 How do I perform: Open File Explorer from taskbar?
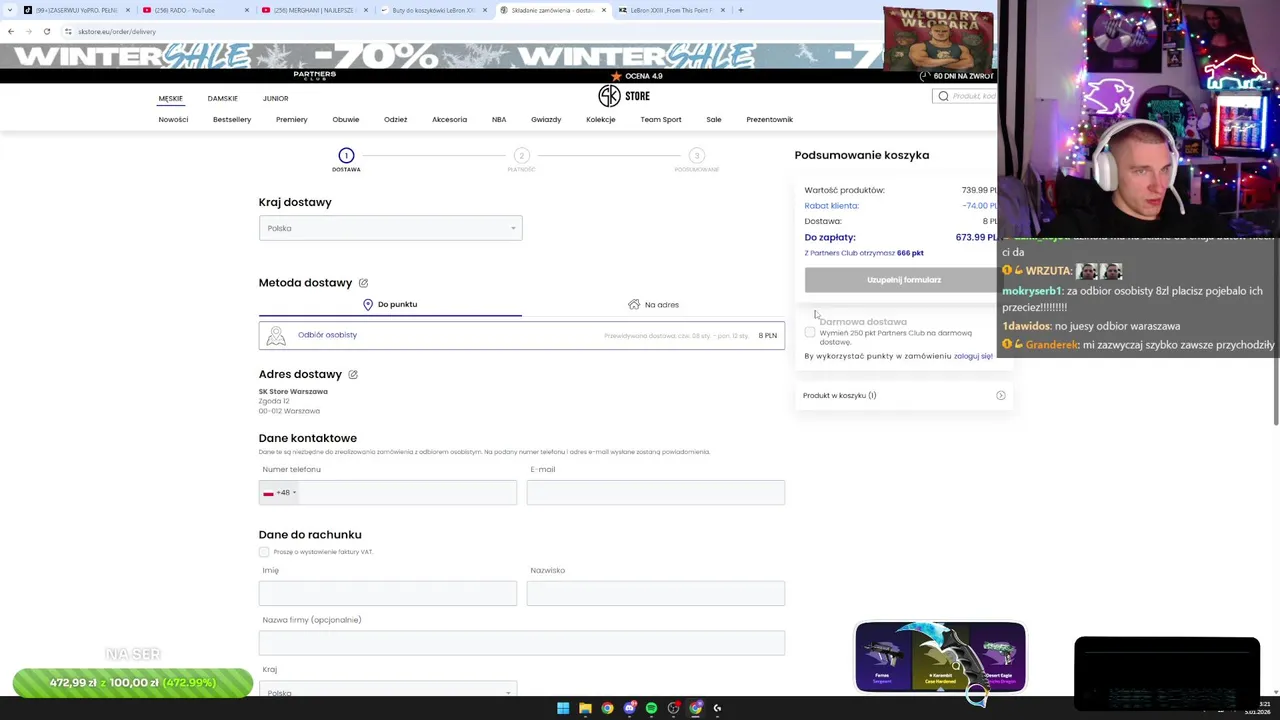(585, 708)
